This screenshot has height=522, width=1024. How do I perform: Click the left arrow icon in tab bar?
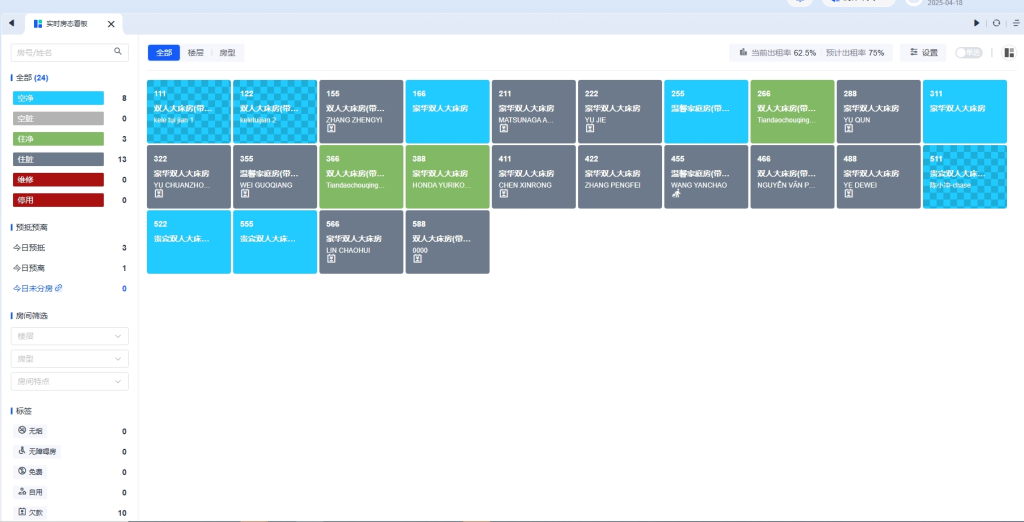tap(10, 23)
